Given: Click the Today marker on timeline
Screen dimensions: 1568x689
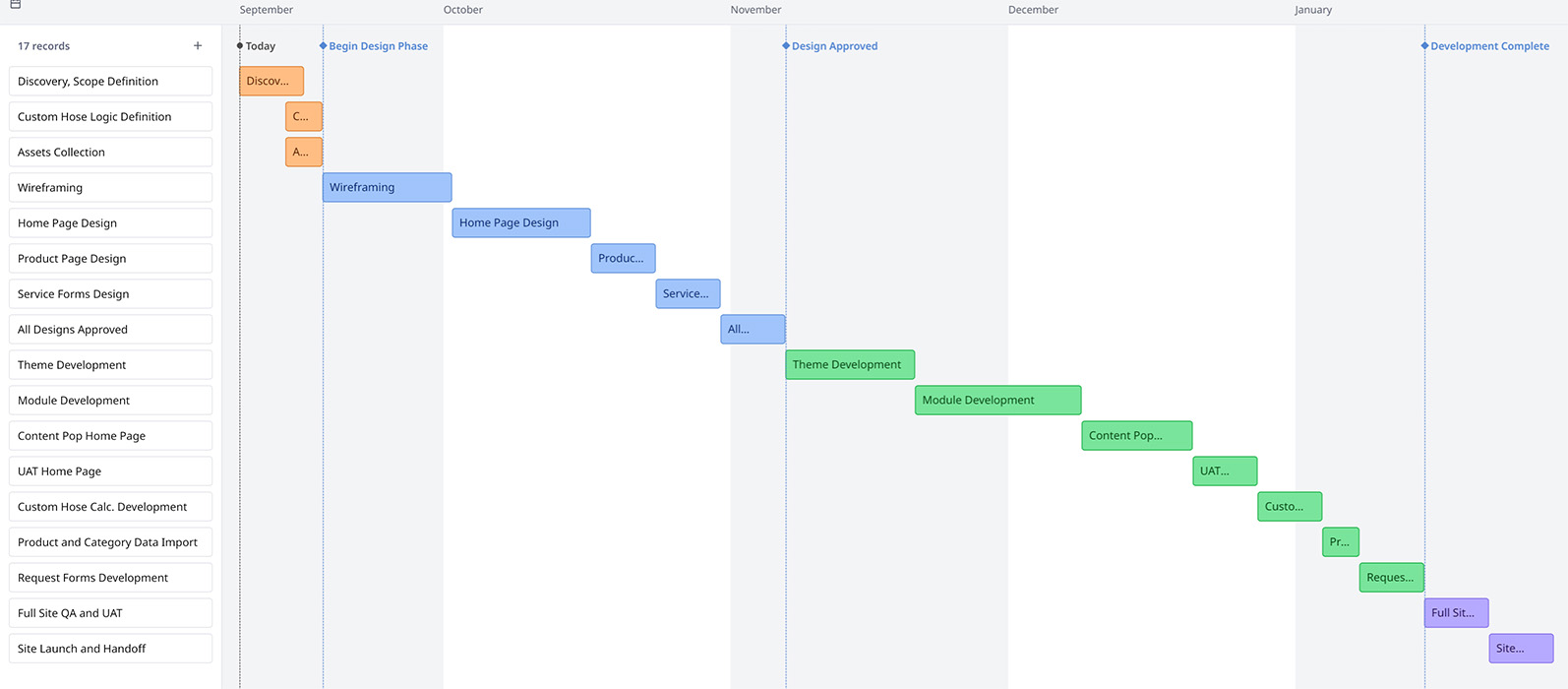Looking at the screenshot, I should [260, 46].
